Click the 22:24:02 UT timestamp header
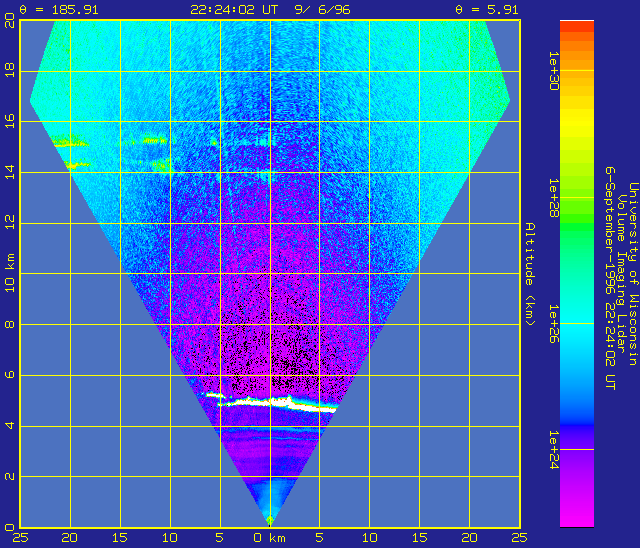This screenshot has width=640, height=548. point(234,9)
